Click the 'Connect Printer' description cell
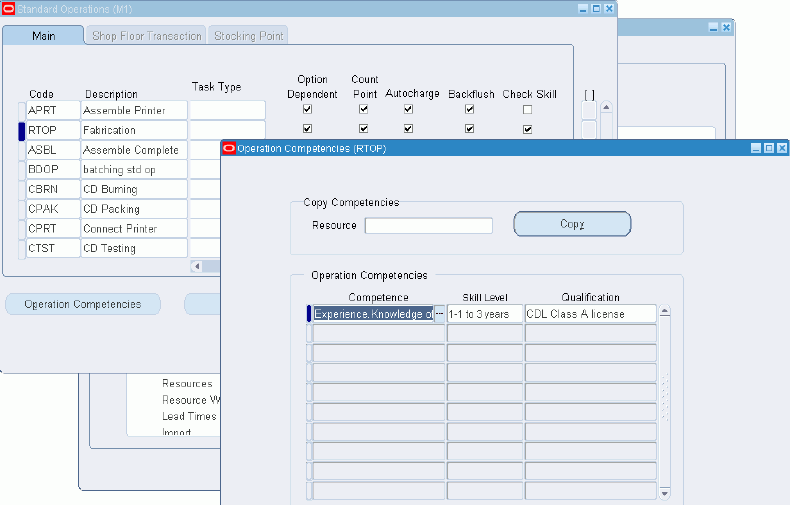 point(134,228)
